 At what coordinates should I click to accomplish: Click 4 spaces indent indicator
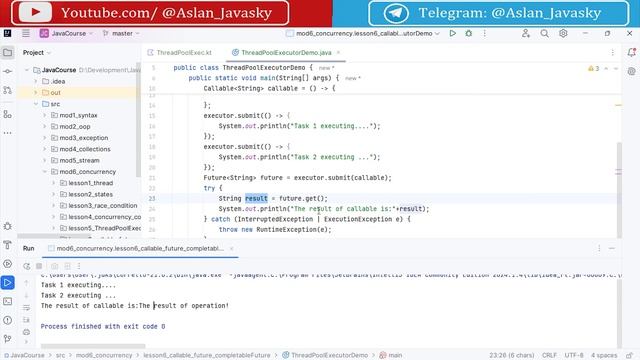point(604,356)
